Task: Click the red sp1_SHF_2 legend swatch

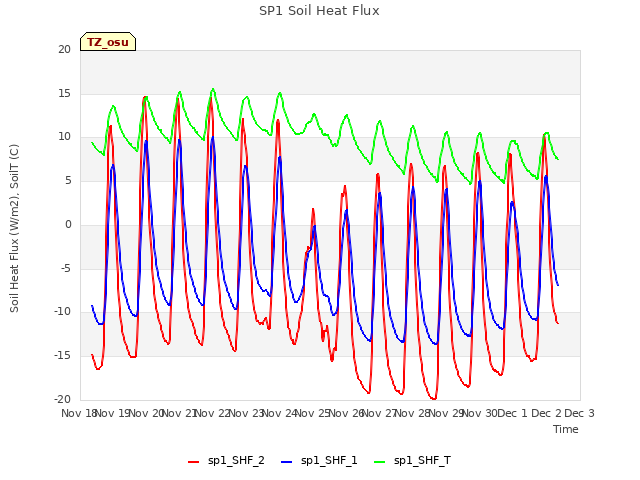Action: click(193, 461)
